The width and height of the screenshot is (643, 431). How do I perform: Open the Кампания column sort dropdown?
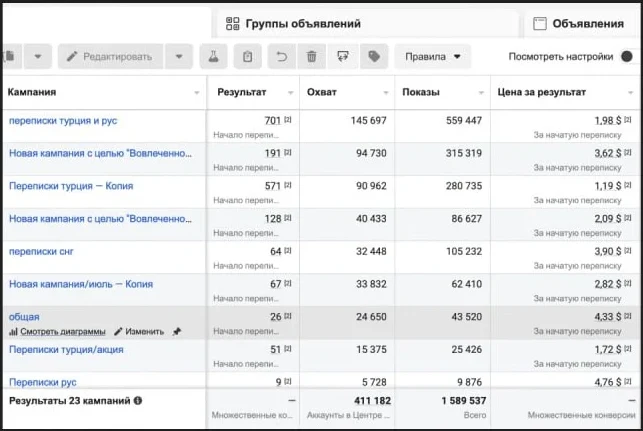197,93
